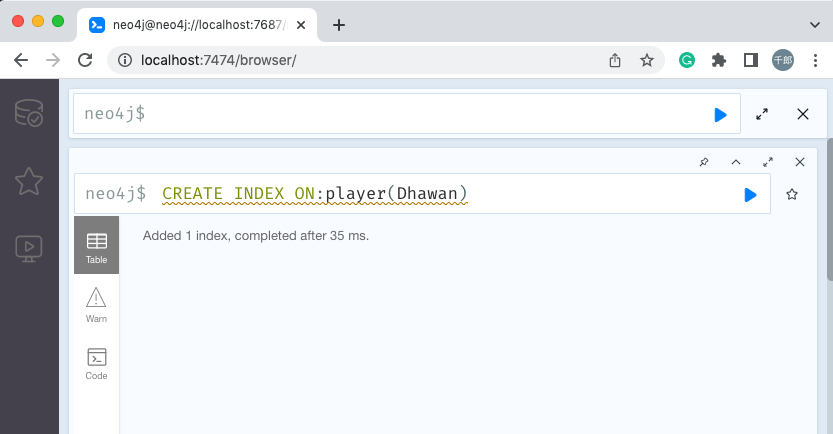
Task: Open the Chrome profile avatar
Action: click(x=783, y=60)
